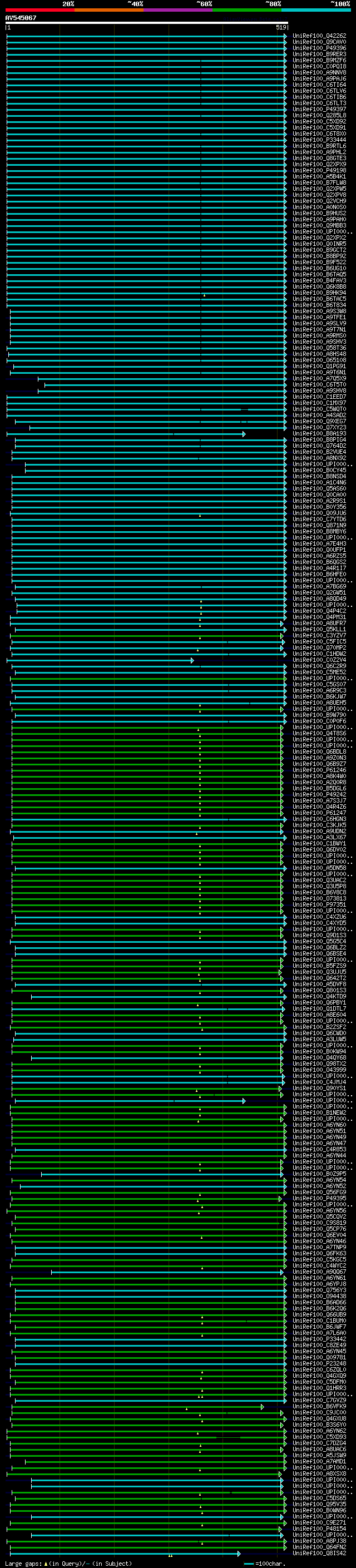
Task: Open hit UniRef100_Q9CAV0
Action: pos(319,42)
